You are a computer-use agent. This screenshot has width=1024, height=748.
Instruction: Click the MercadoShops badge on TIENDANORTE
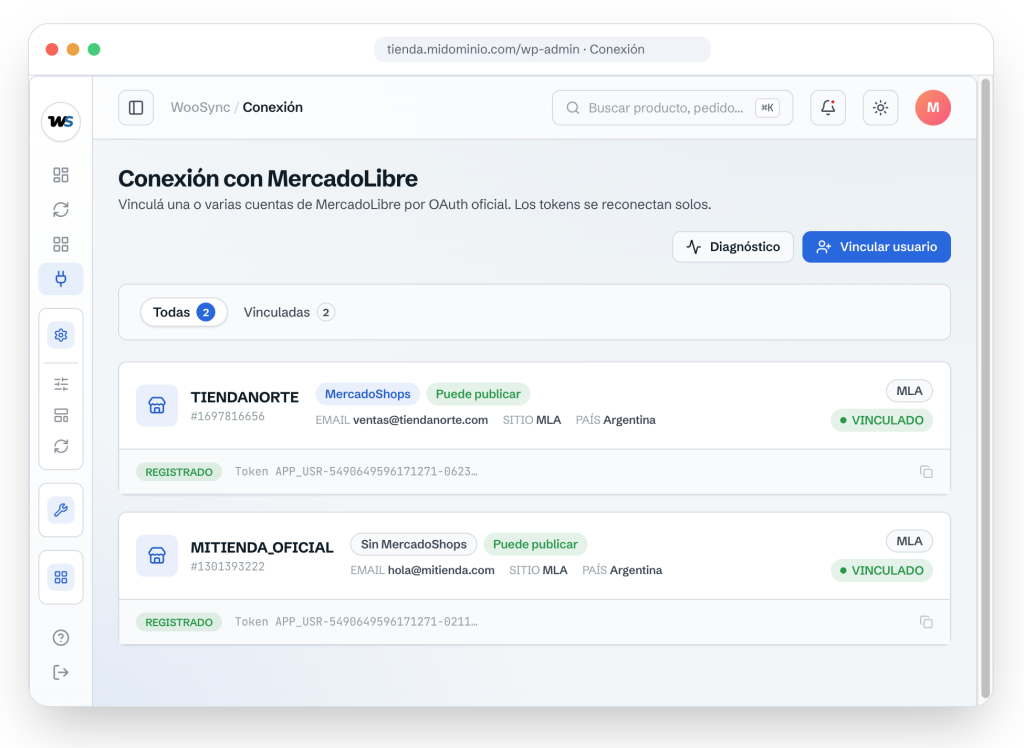[x=368, y=394]
